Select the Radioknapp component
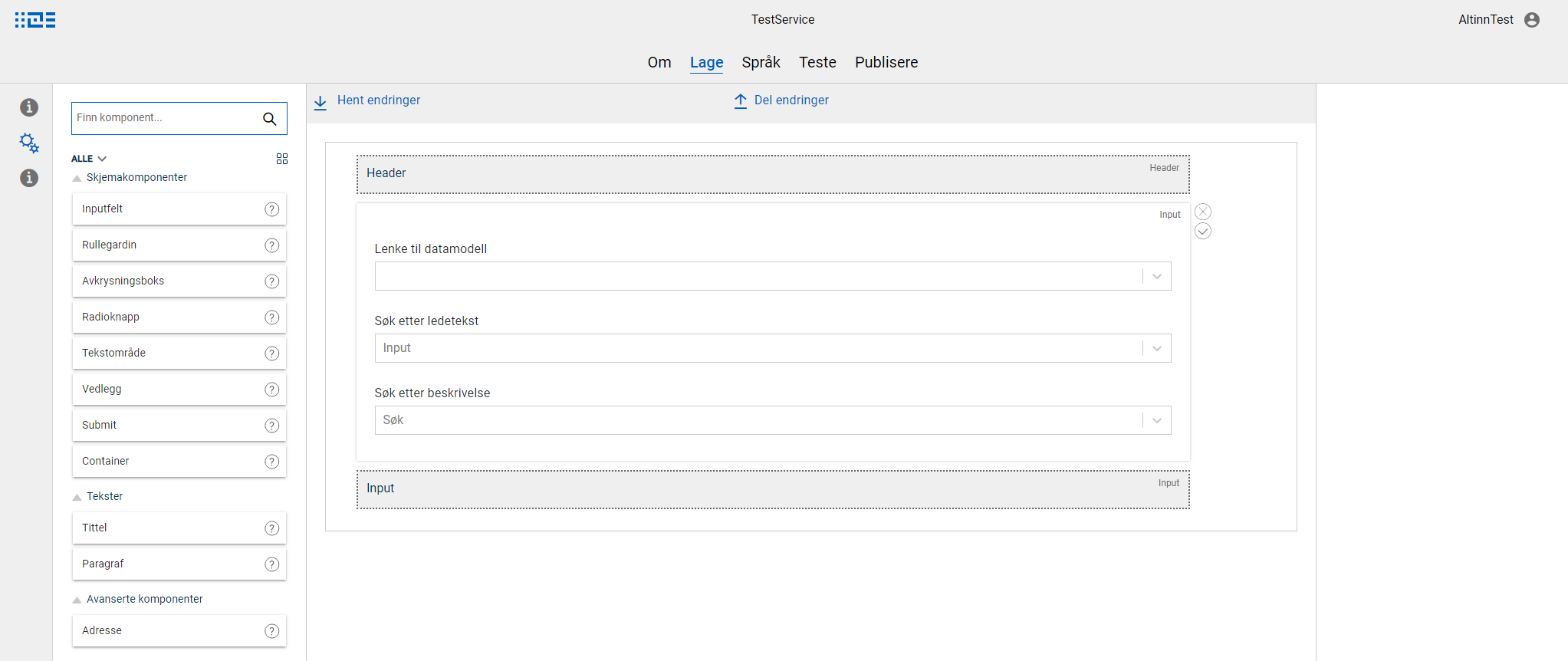The height and width of the screenshot is (661, 1568). [x=179, y=317]
